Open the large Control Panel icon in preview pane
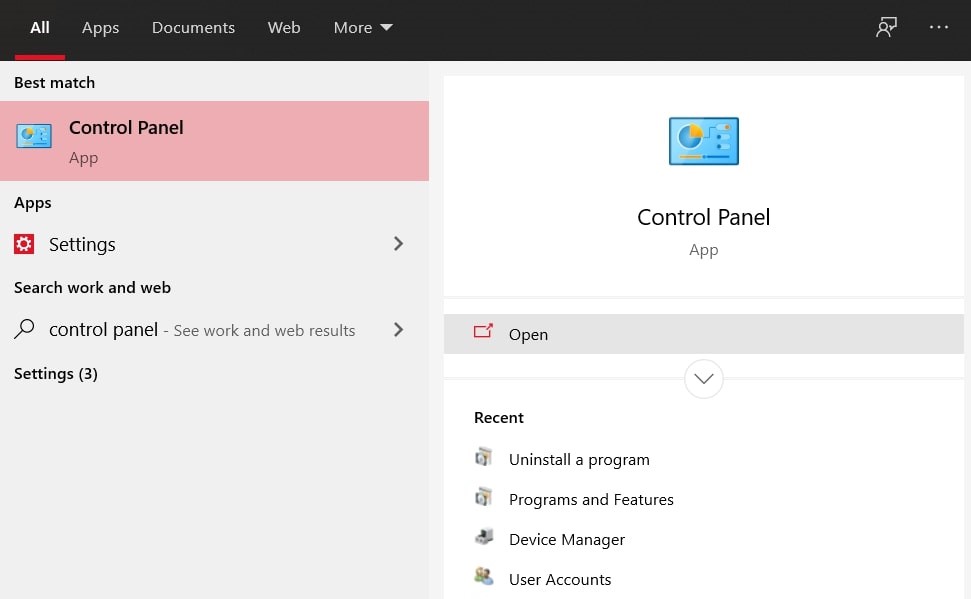Viewport: 971px width, 599px height. (703, 141)
